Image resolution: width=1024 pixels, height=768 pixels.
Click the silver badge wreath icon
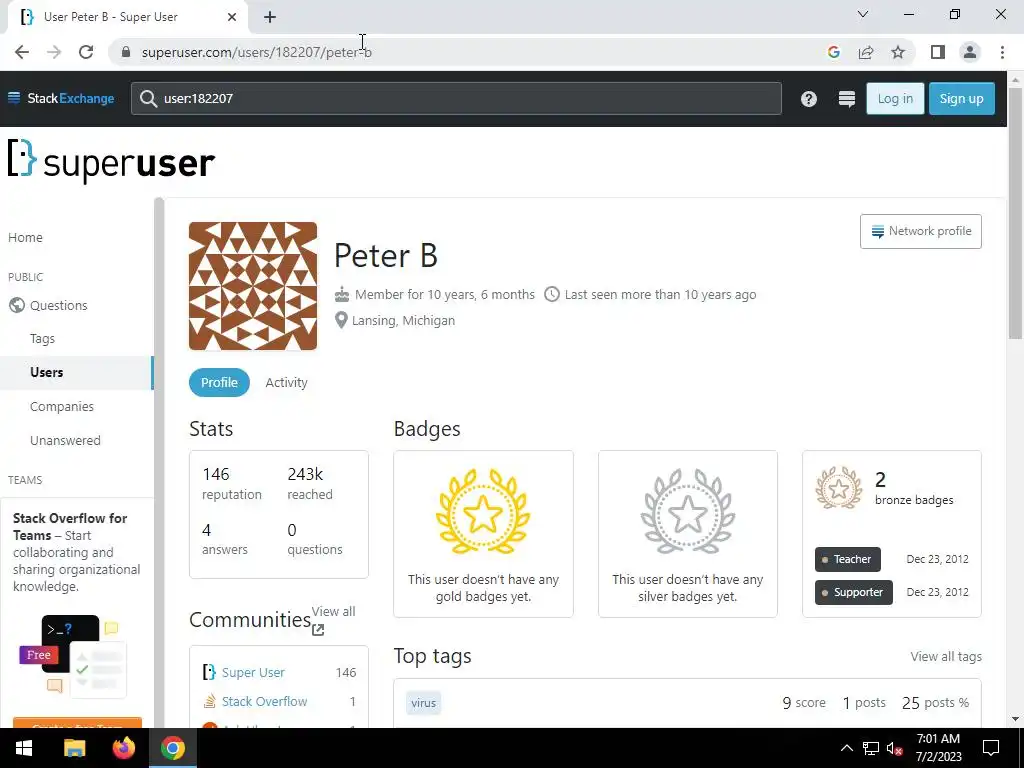688,511
